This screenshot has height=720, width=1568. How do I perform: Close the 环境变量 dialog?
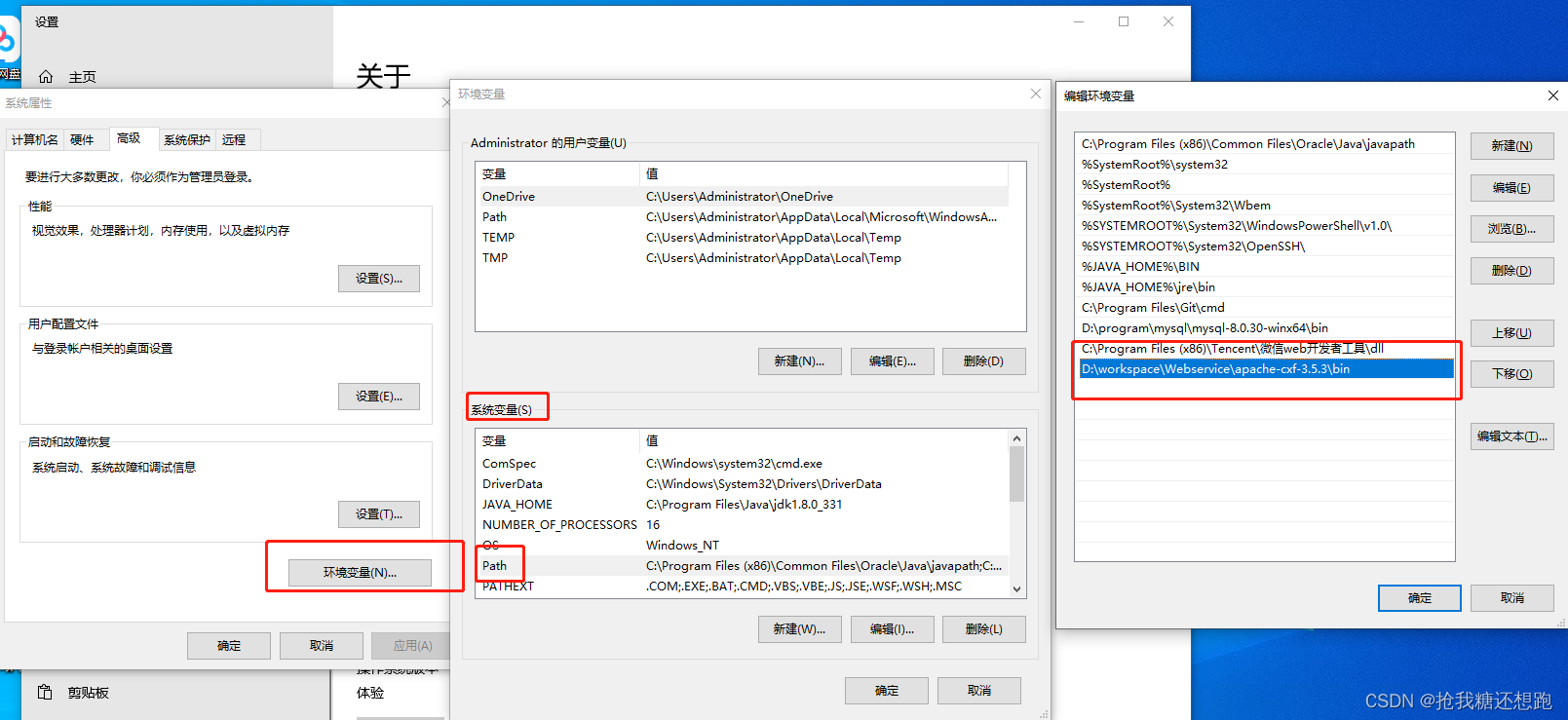point(1036,94)
